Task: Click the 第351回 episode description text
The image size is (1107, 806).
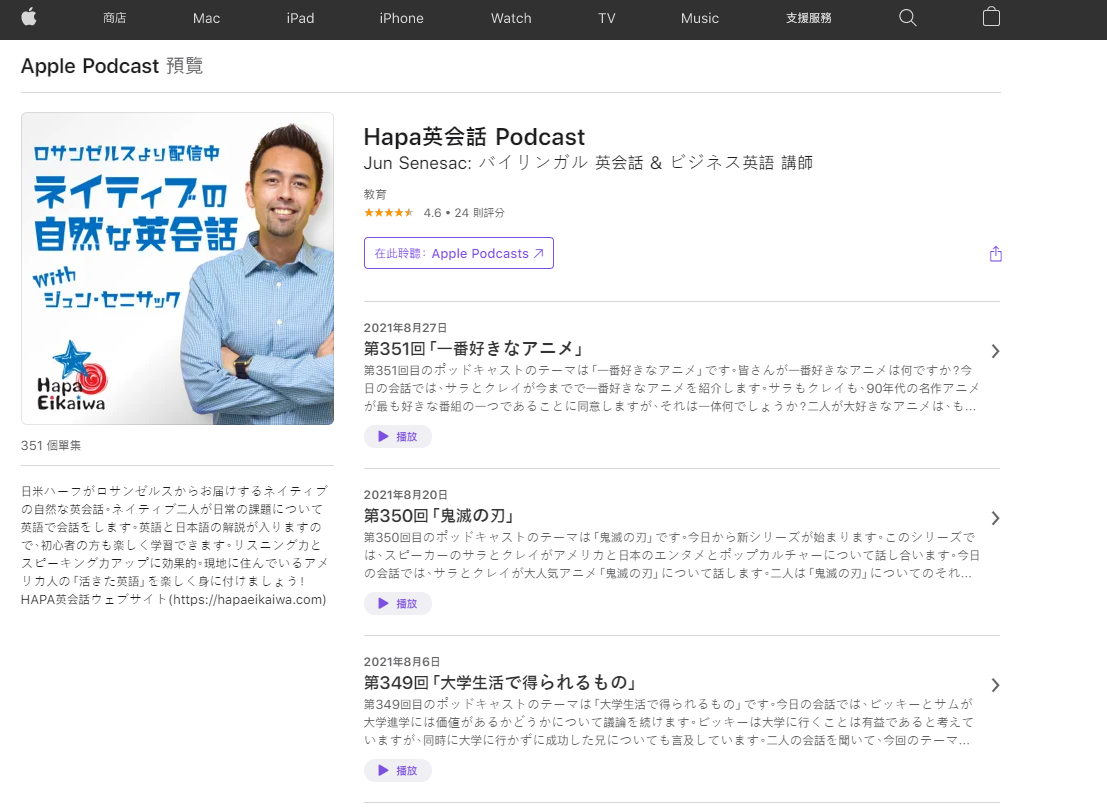Action: pos(671,388)
